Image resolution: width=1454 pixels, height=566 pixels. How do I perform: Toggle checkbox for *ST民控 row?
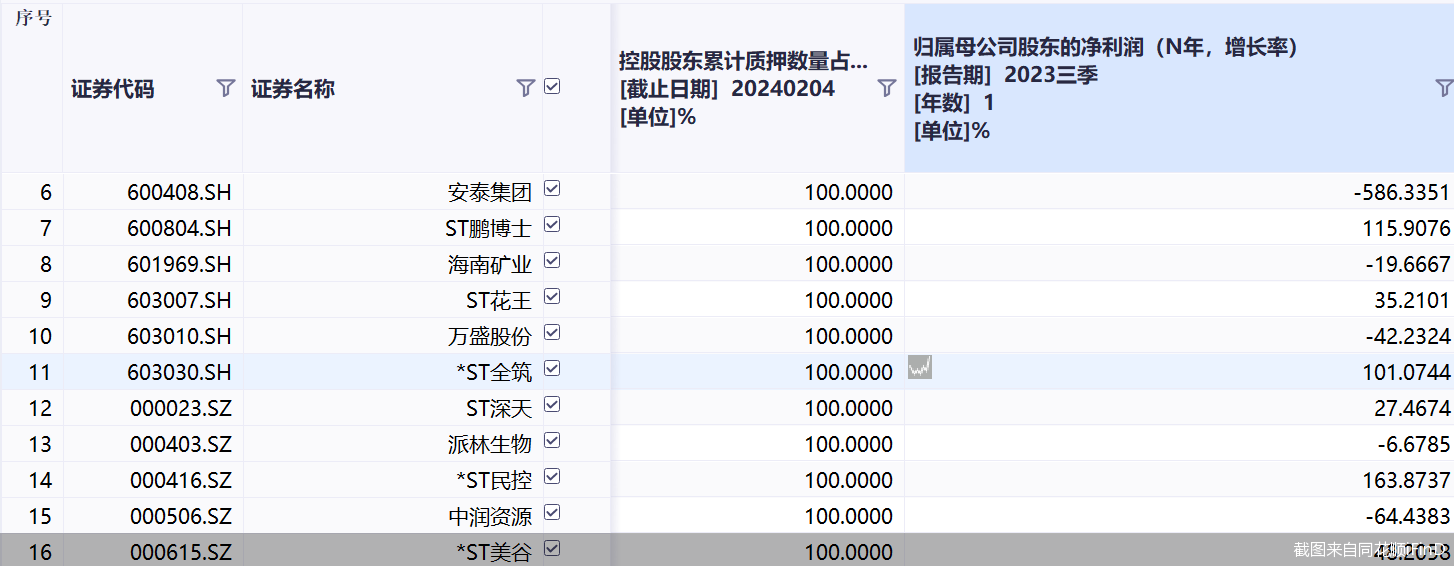pyautogui.click(x=552, y=477)
